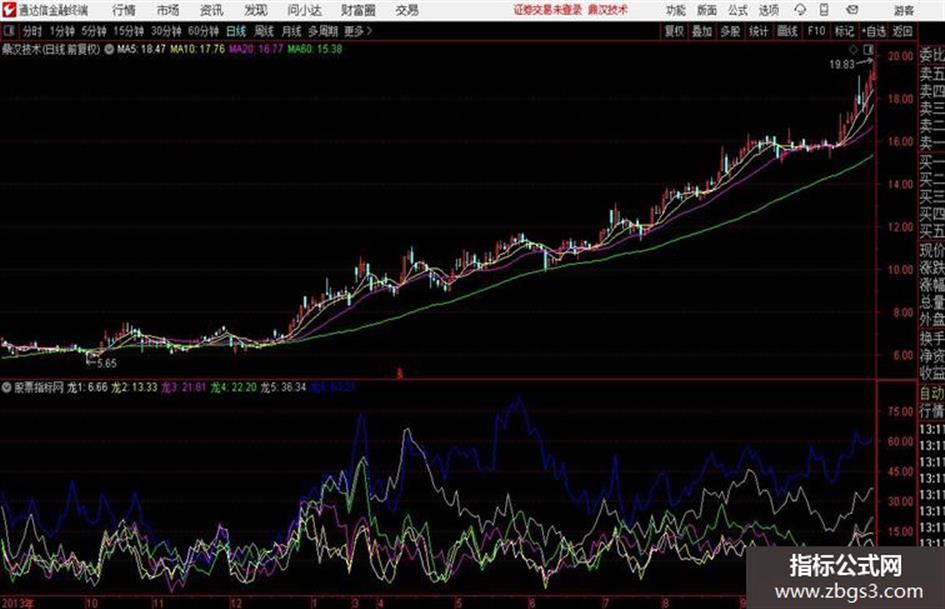Switch to 15分钟 period

point(129,31)
